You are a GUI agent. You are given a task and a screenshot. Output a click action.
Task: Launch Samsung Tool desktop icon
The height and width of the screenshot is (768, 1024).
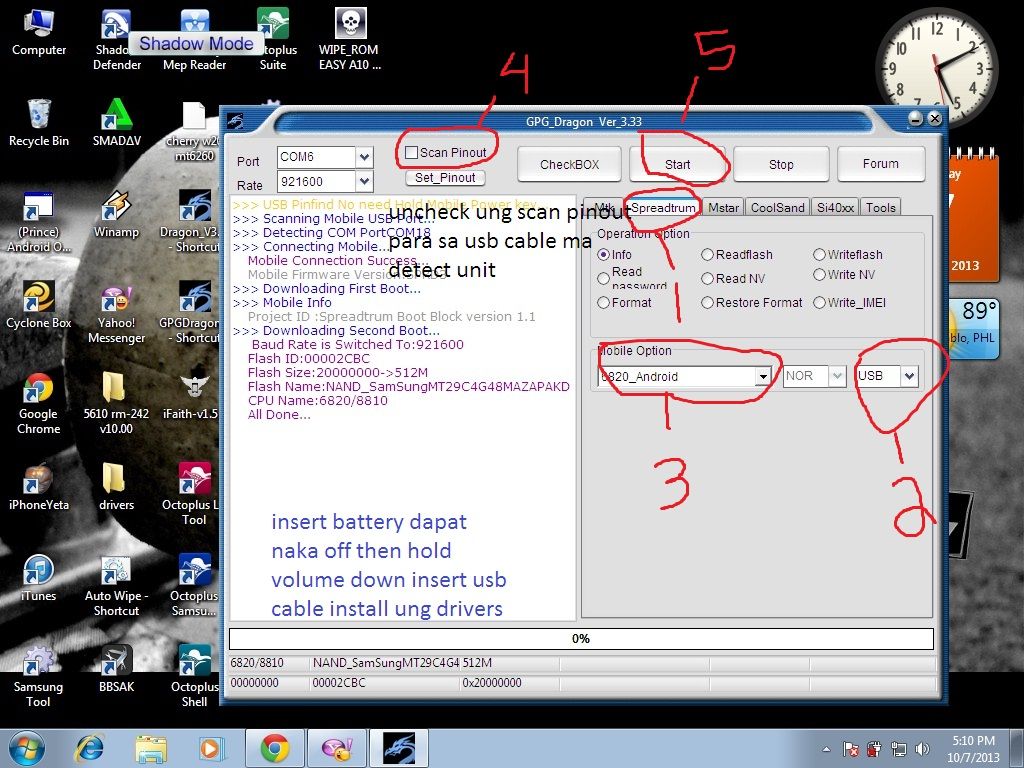[x=39, y=677]
